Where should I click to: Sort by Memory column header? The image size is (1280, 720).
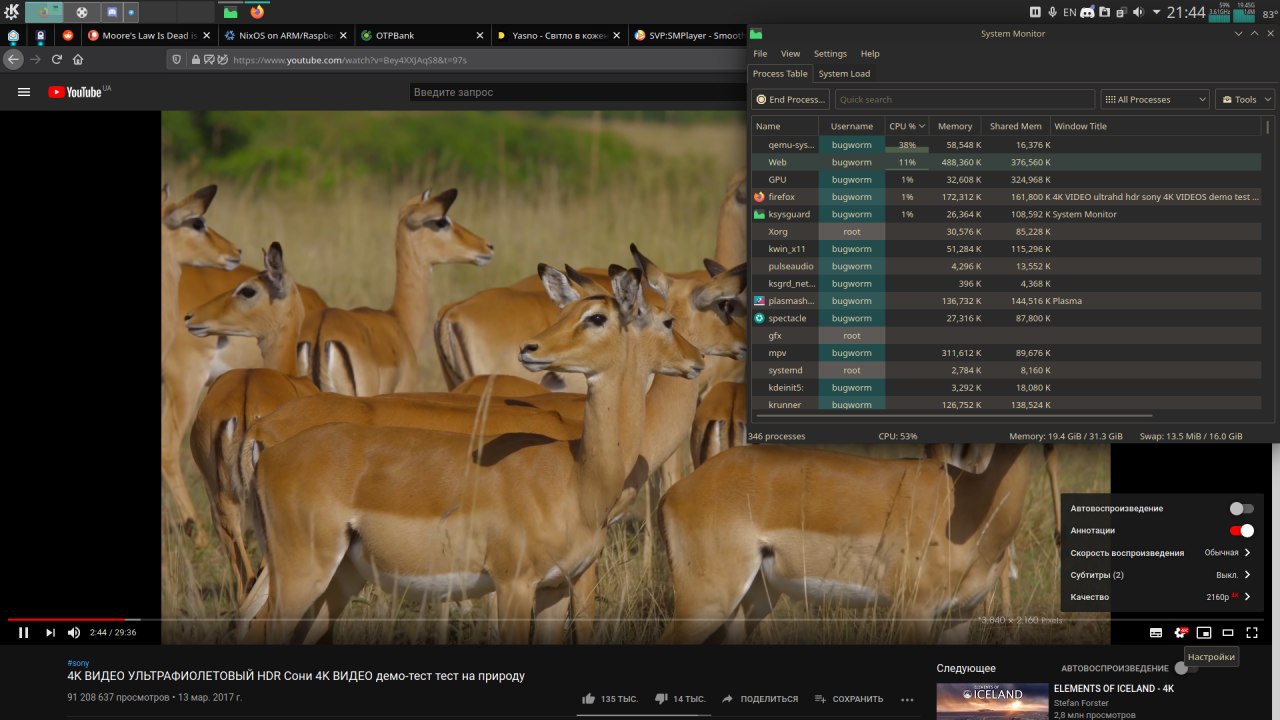(955, 126)
